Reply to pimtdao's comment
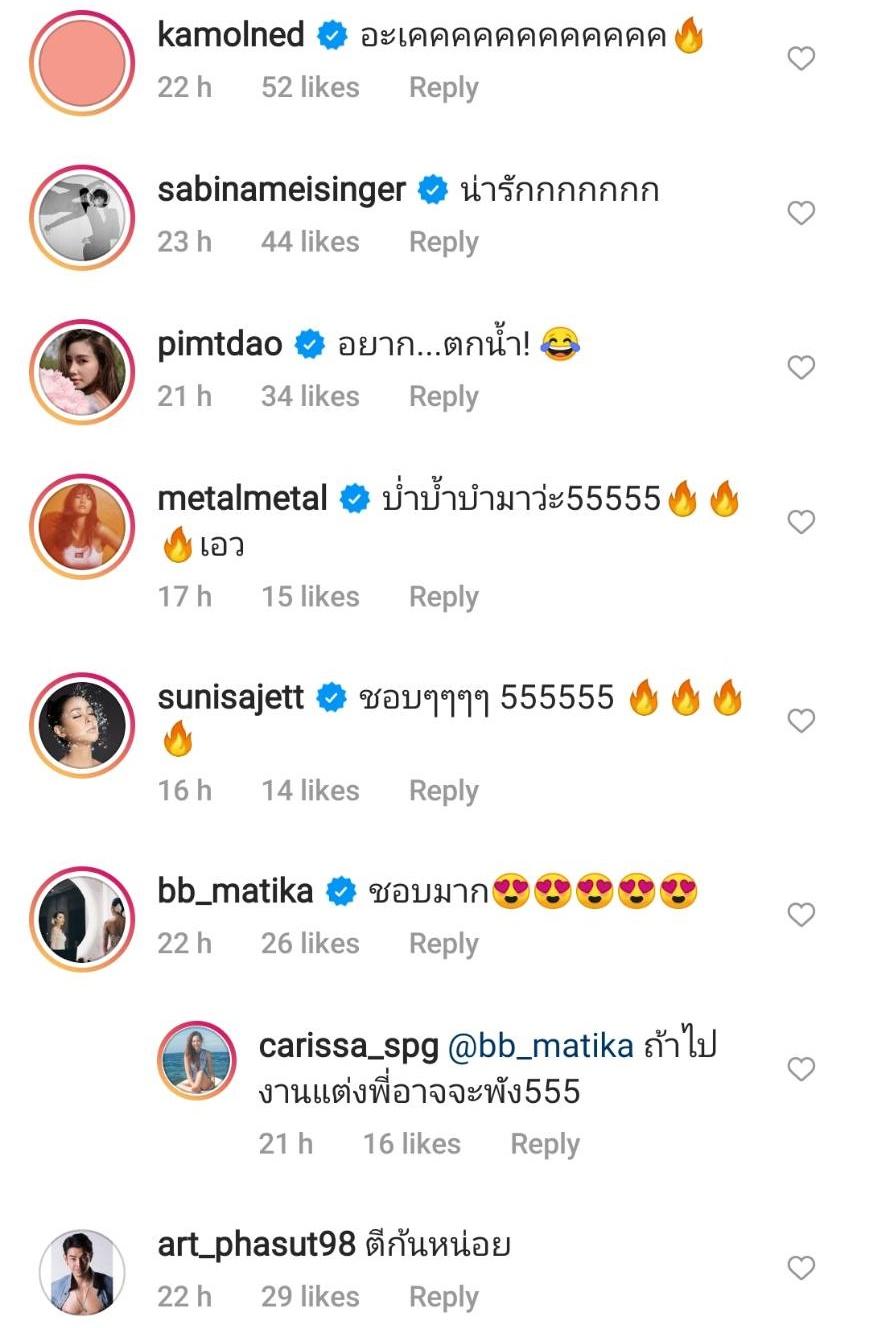 tap(443, 397)
